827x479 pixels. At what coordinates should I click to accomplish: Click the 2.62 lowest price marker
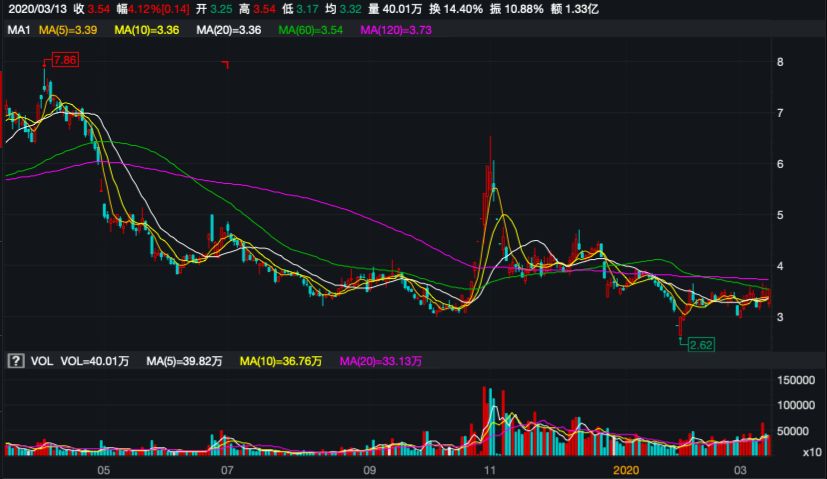pos(701,343)
